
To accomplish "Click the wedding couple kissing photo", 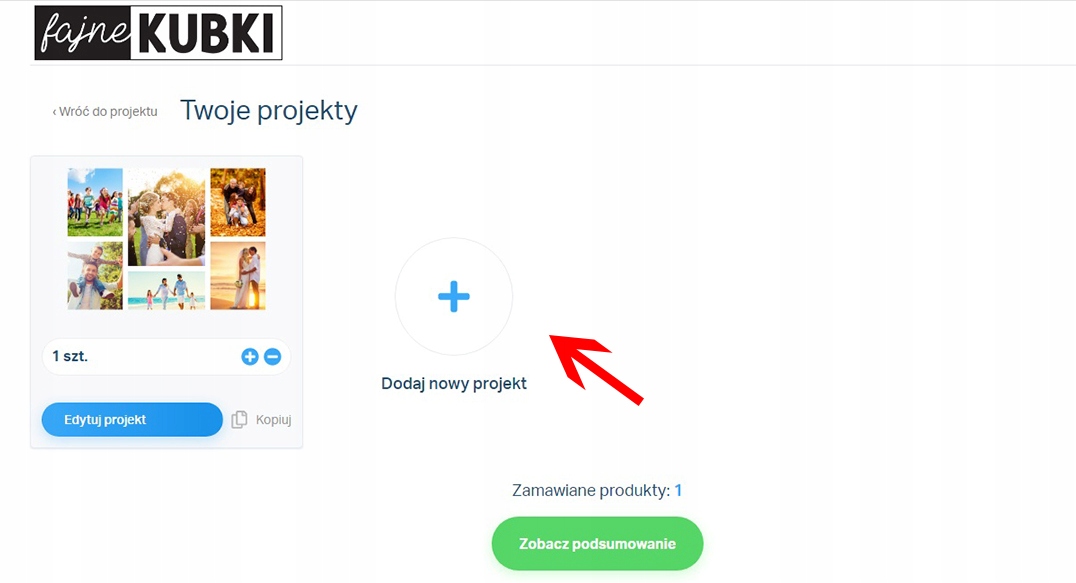I will click(x=166, y=217).
